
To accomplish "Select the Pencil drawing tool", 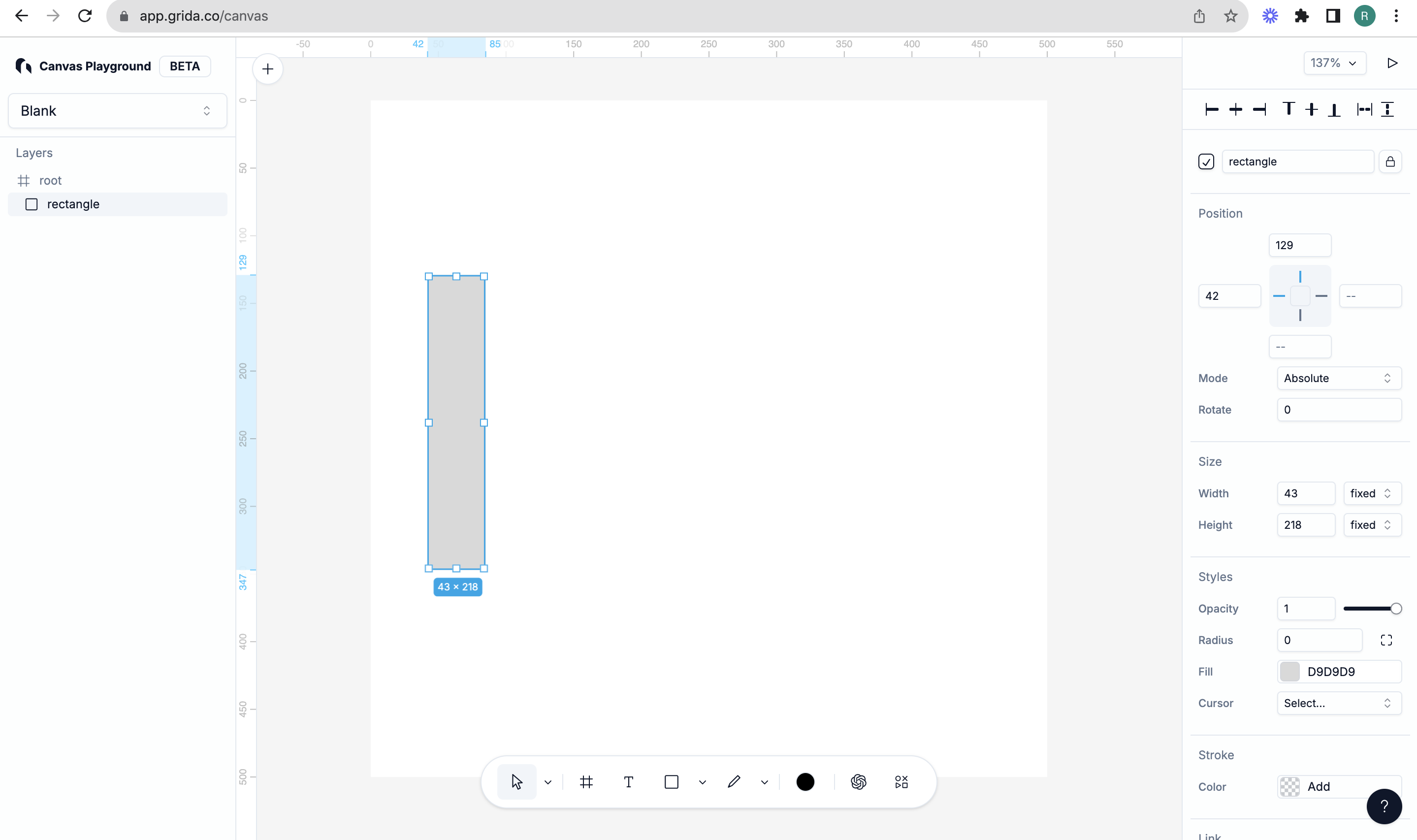I will (x=734, y=782).
